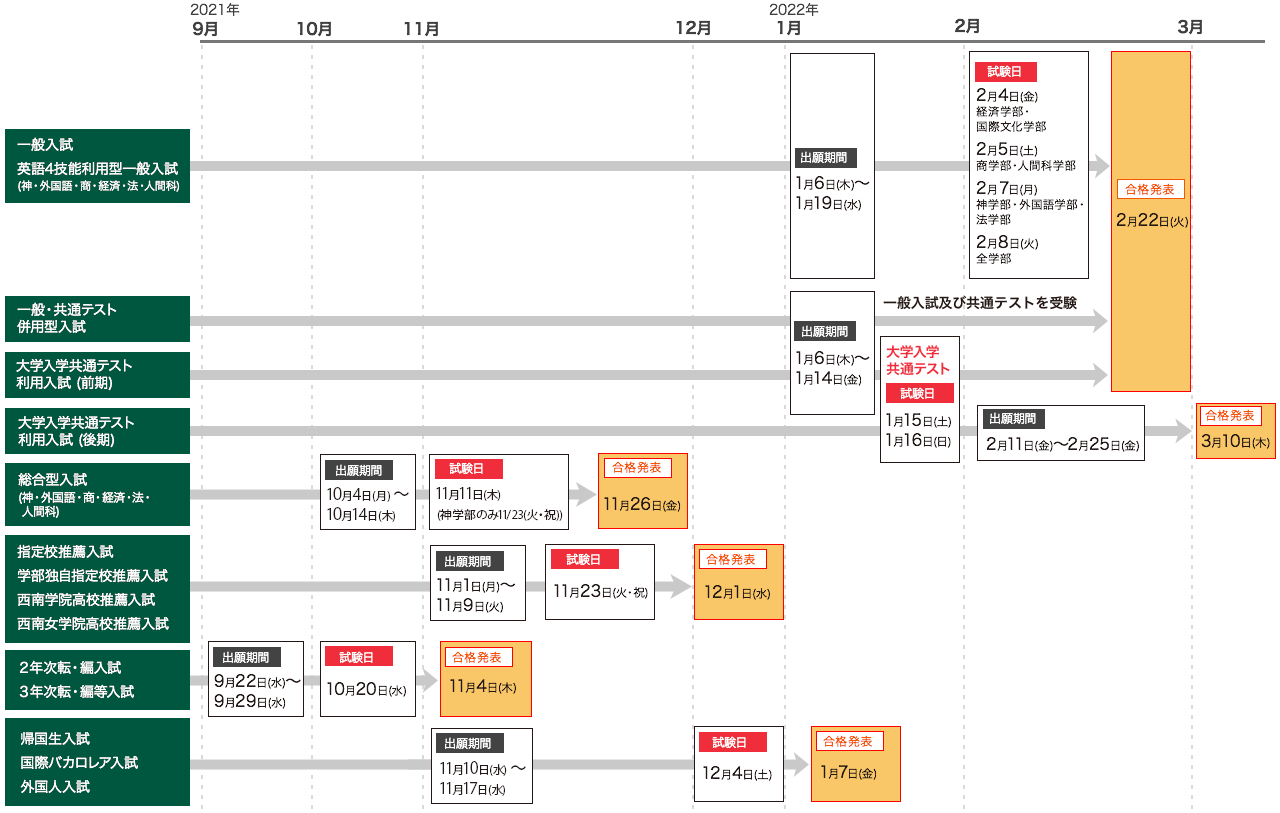Select the 2月7日(月) exam date

pyautogui.click(x=1007, y=188)
